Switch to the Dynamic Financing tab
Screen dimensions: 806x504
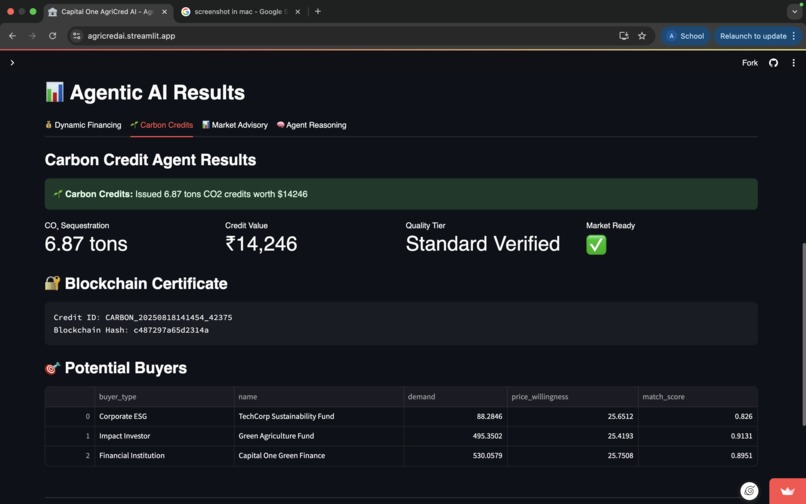click(83, 125)
